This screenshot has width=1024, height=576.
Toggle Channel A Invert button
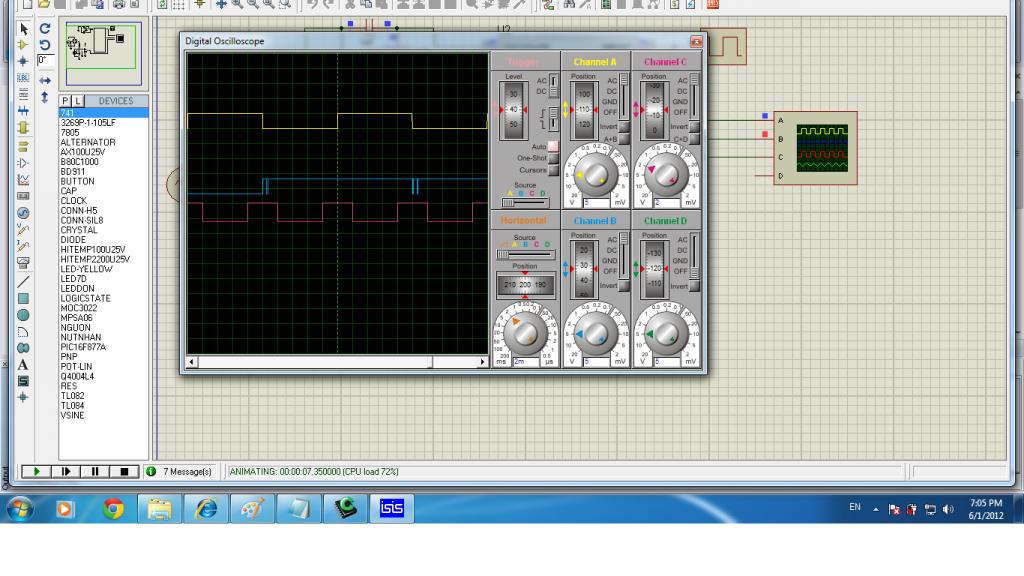[x=623, y=127]
